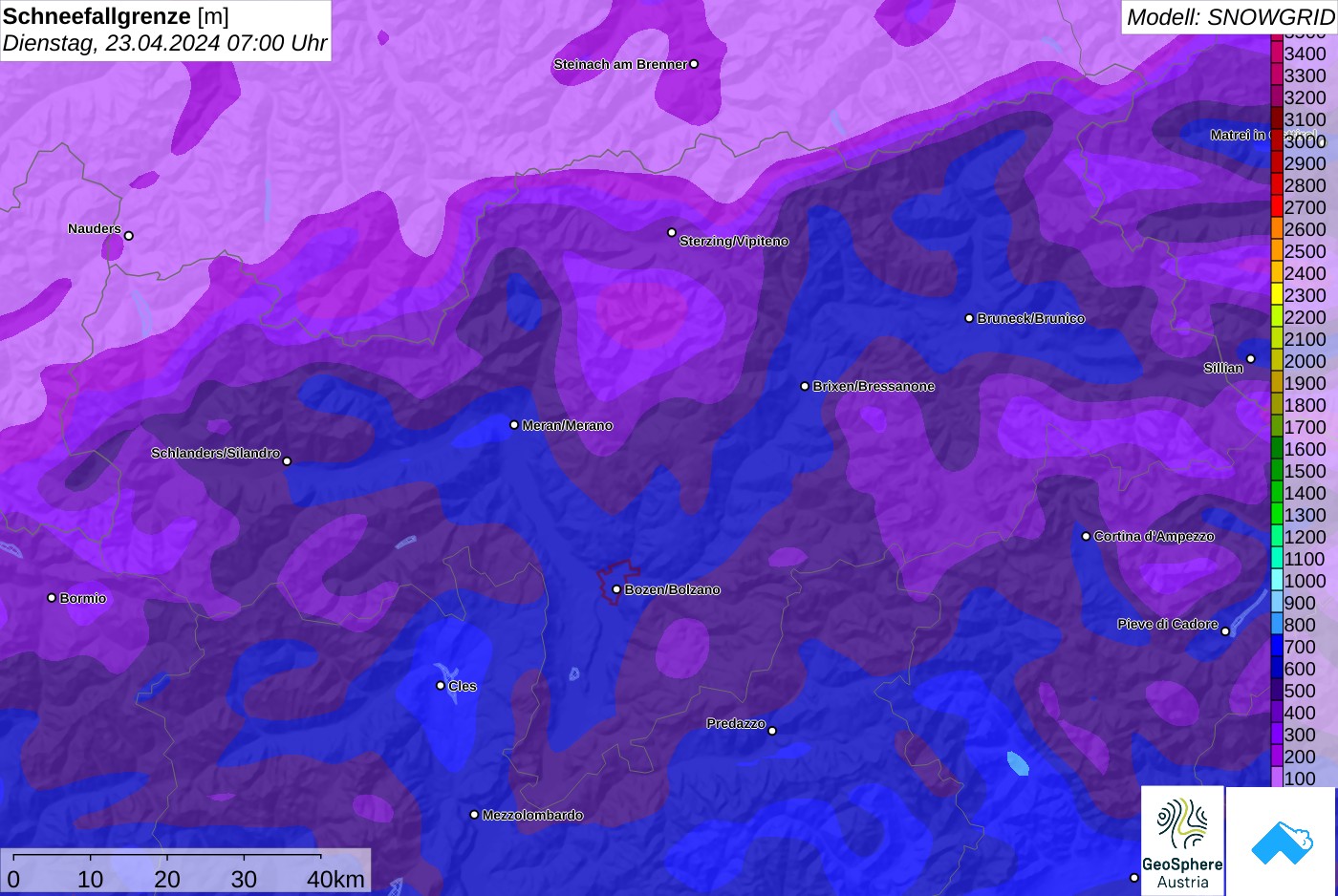Click the 'Sillian' label text
This screenshot has height=896, width=1338.
tap(1223, 368)
